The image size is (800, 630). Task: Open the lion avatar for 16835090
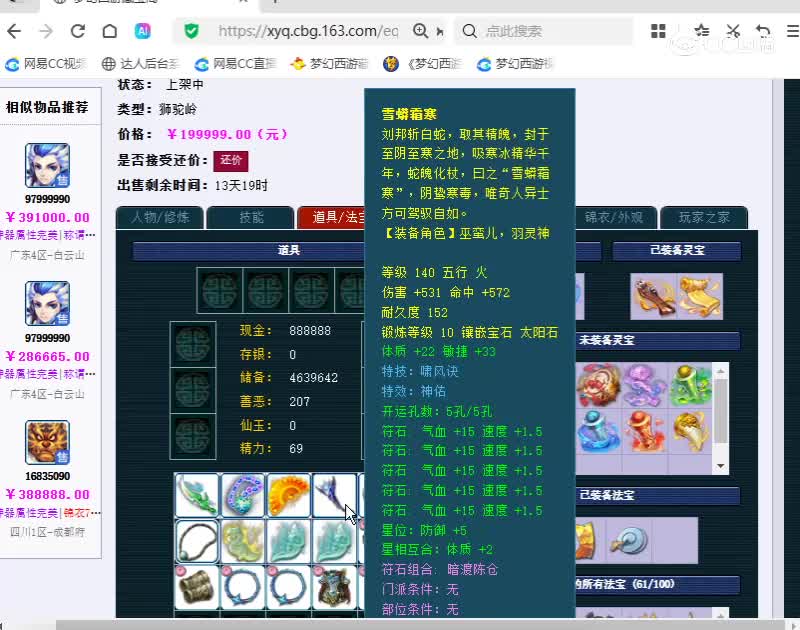click(47, 442)
